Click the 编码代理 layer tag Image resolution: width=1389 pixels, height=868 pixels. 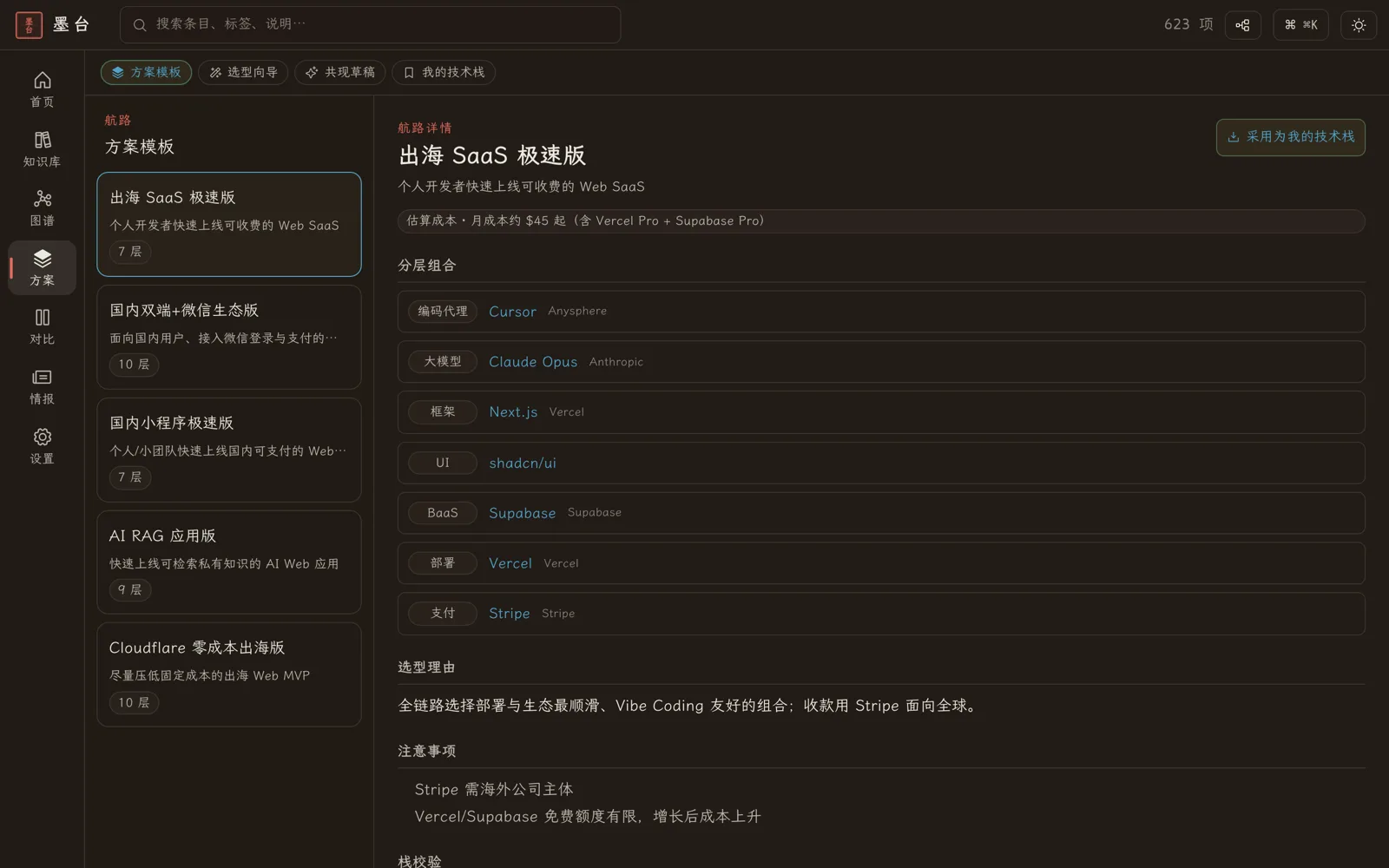click(443, 312)
